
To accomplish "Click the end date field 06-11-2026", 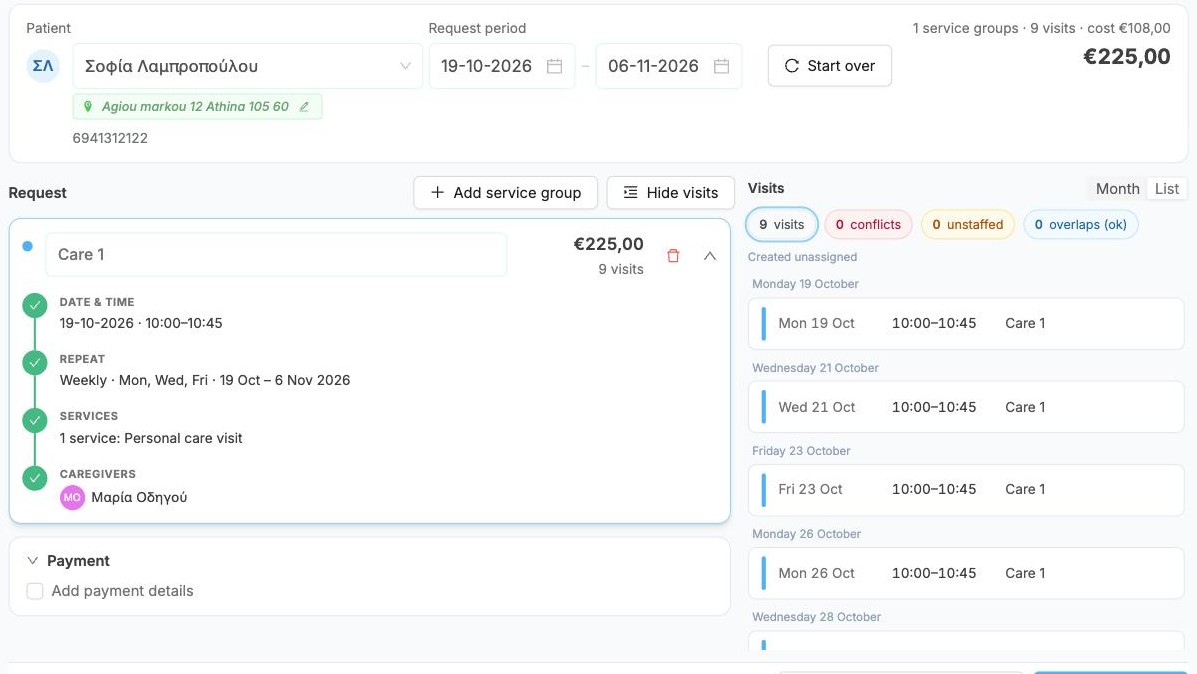I will pos(669,66).
